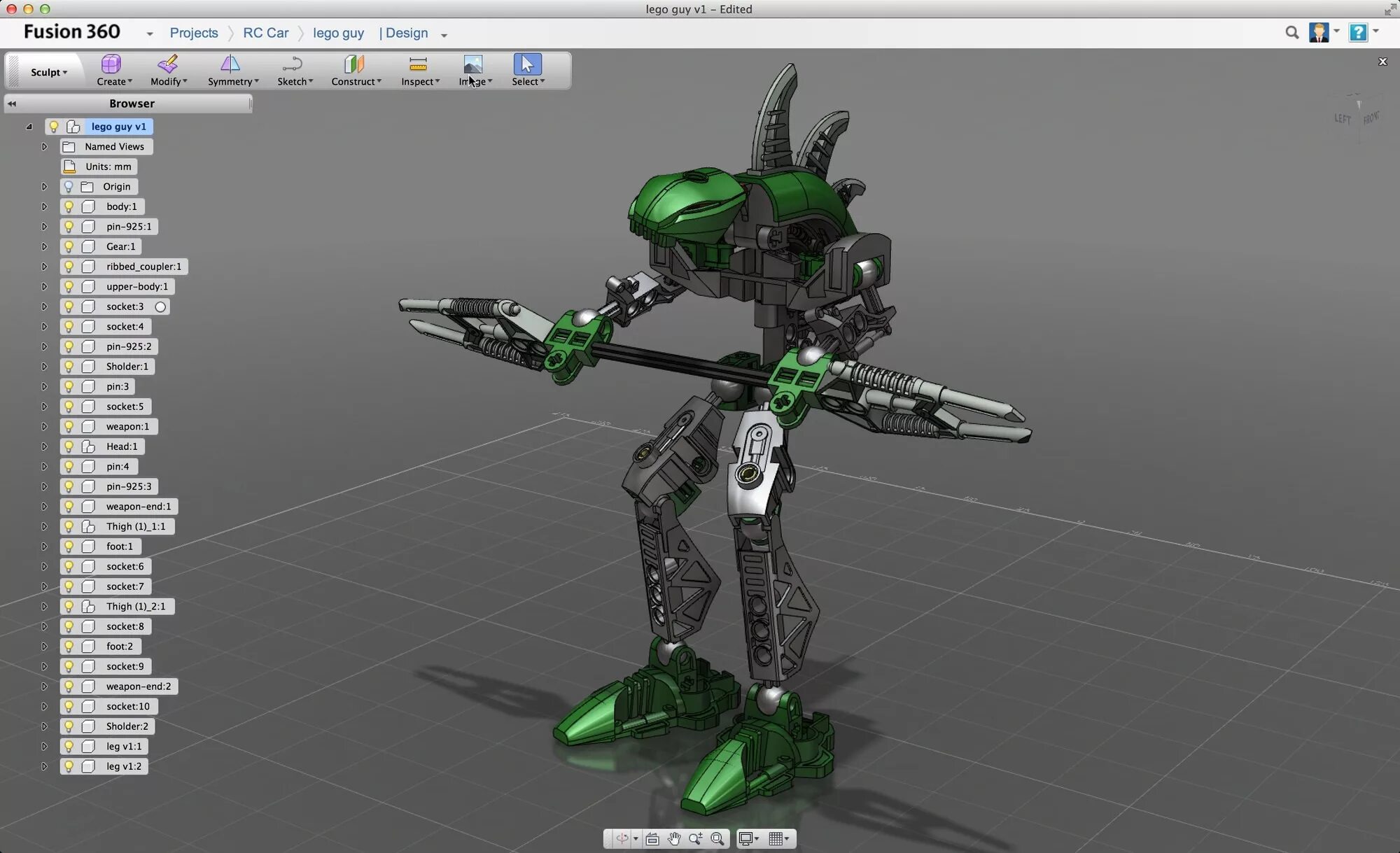Open the Inspect measure icon

pos(418,64)
